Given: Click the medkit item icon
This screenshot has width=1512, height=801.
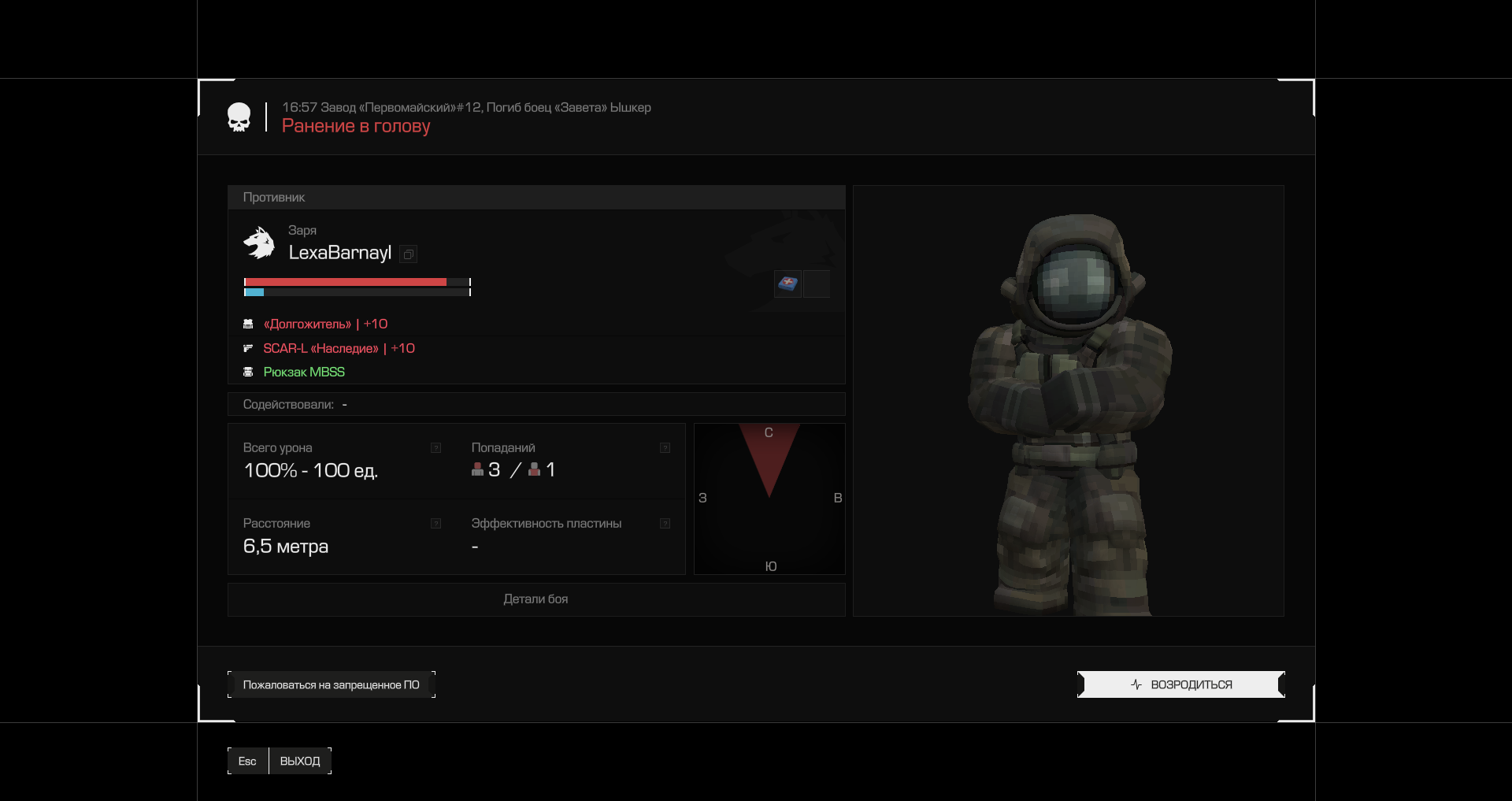Looking at the screenshot, I should (787, 284).
